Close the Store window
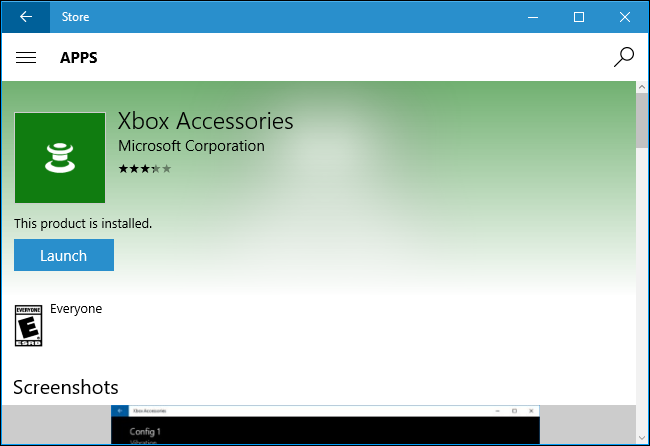 pyautogui.click(x=625, y=17)
